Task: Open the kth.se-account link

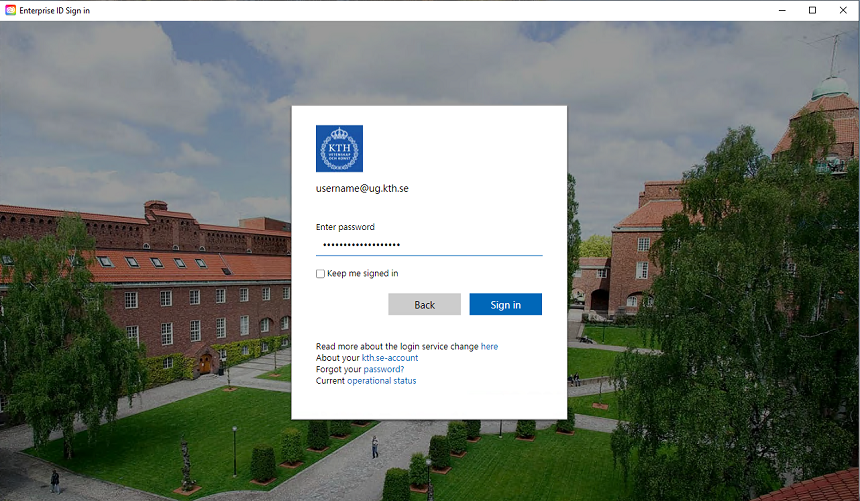Action: (390, 358)
